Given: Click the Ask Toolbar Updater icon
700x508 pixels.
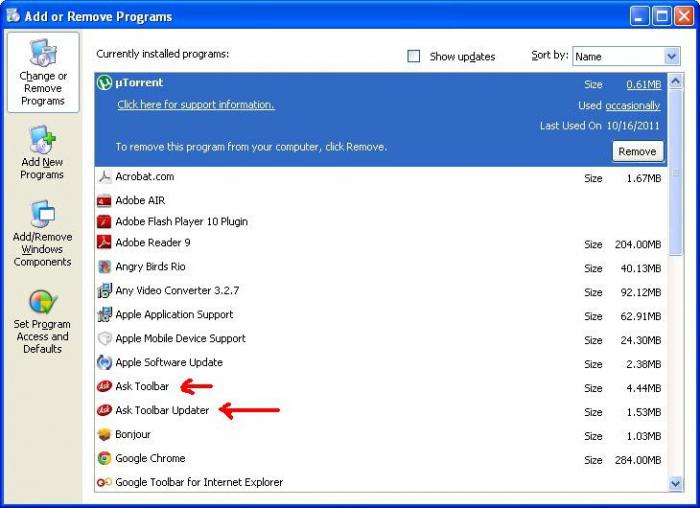Looking at the screenshot, I should [x=104, y=410].
